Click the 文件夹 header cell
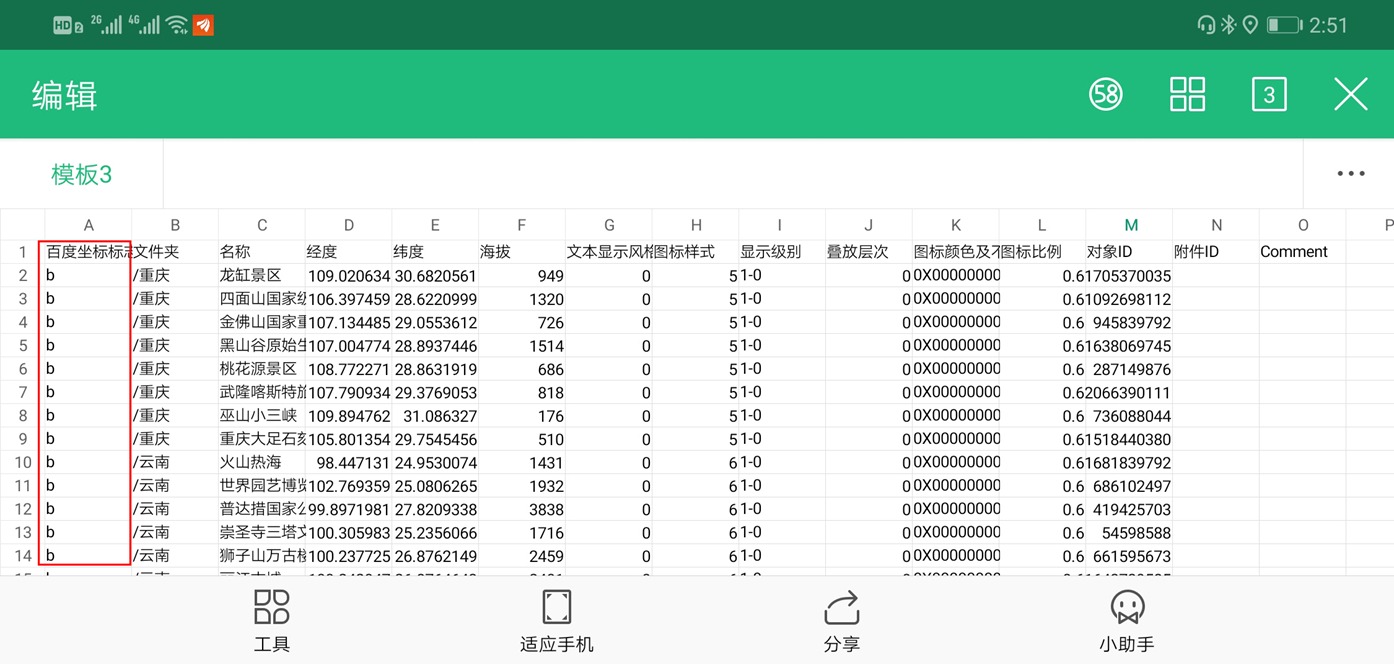Viewport: 1394px width, 664px height. click(174, 252)
